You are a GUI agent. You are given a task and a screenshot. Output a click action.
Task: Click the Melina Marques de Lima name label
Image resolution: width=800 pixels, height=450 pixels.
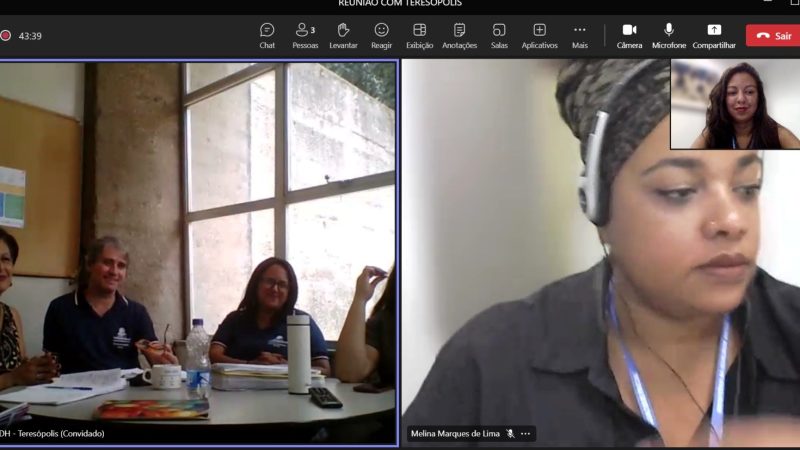(x=454, y=434)
